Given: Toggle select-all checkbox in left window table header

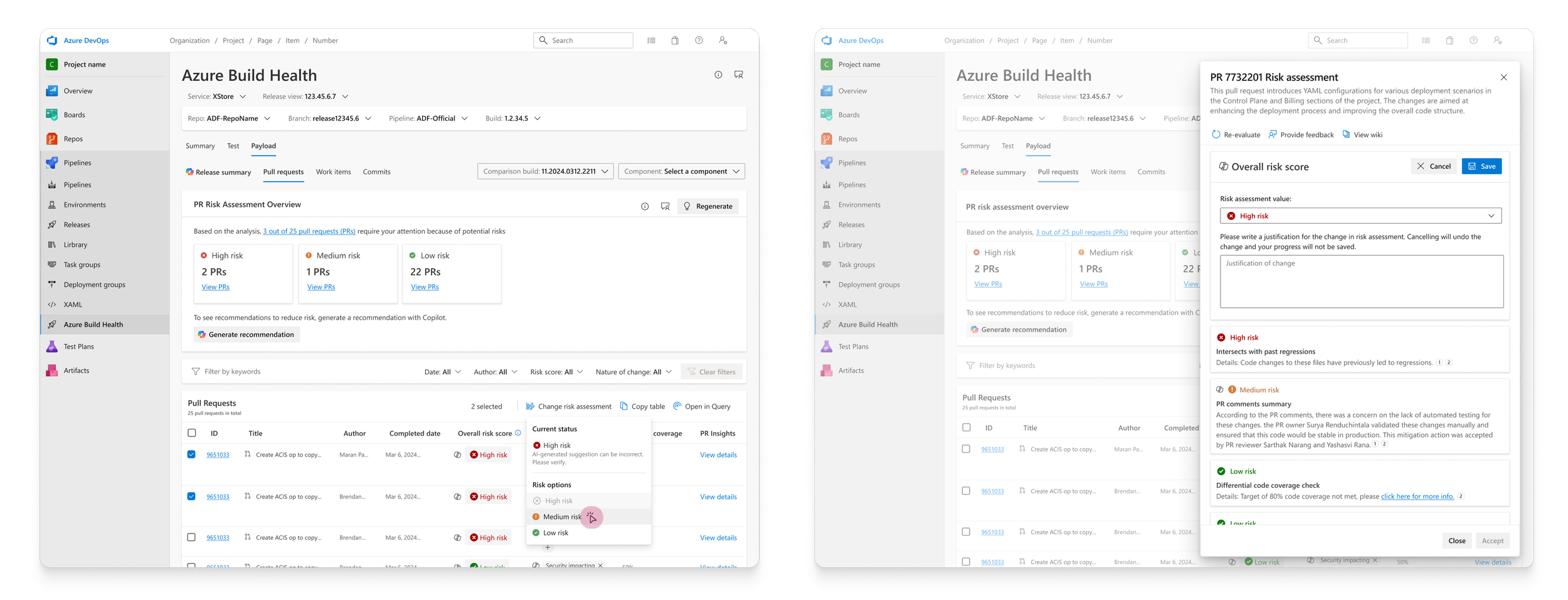Looking at the screenshot, I should tap(192, 433).
